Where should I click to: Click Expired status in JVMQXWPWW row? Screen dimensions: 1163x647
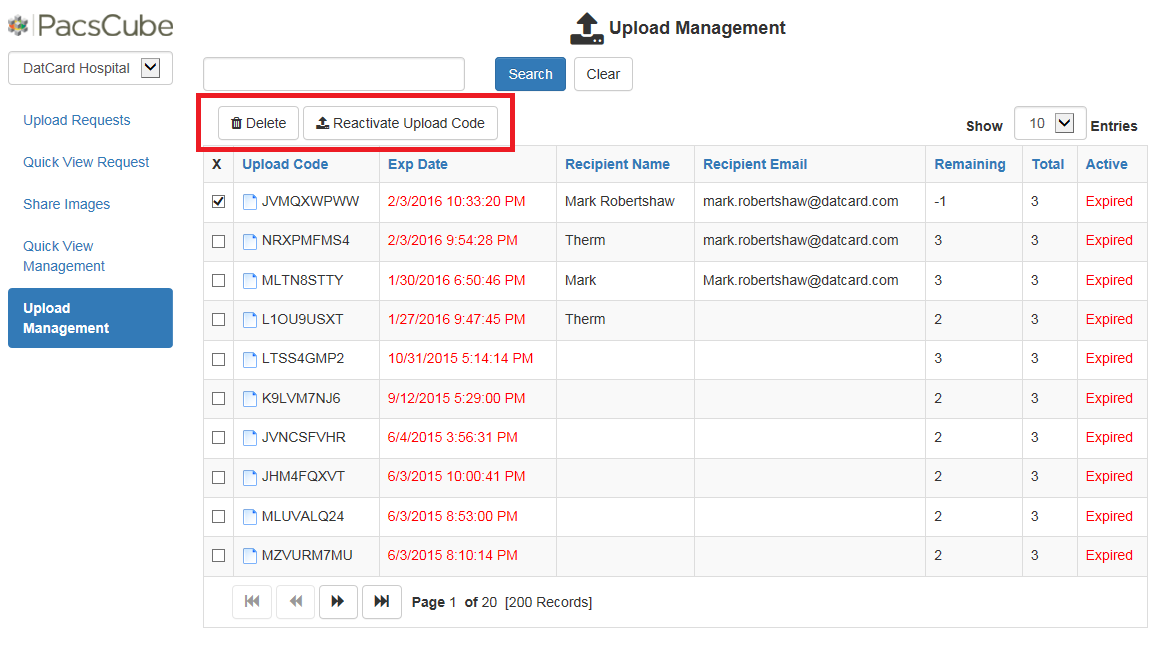click(x=1109, y=202)
